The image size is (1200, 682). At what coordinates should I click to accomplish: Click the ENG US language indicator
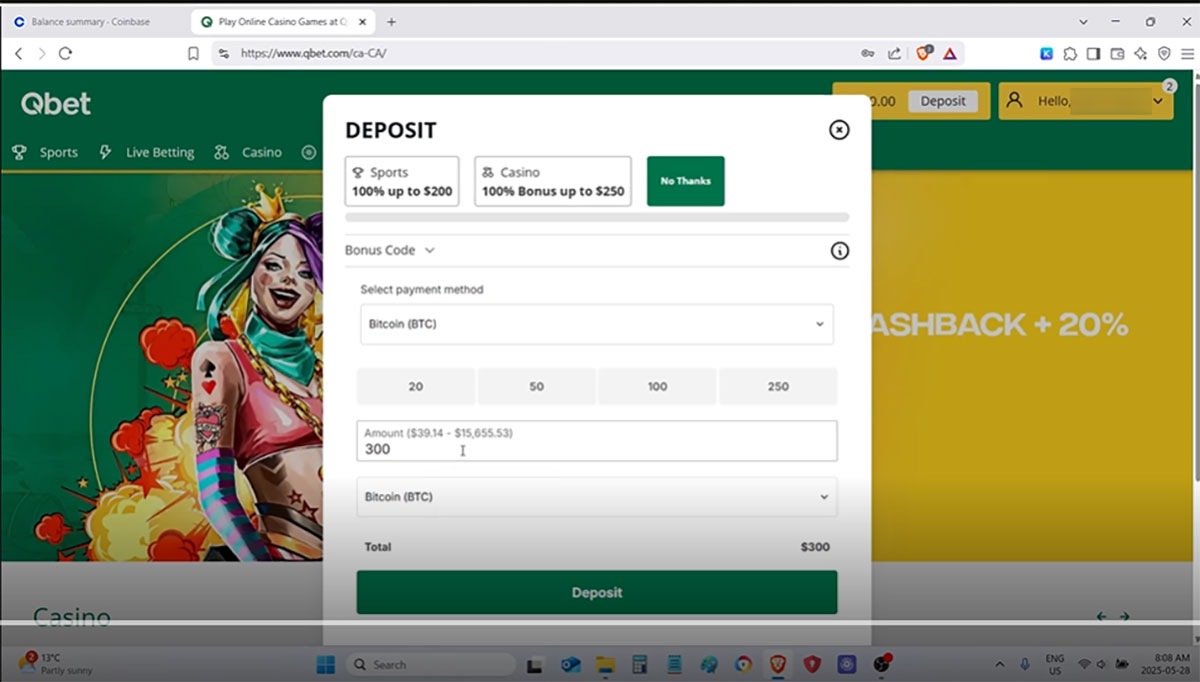[x=1055, y=663]
